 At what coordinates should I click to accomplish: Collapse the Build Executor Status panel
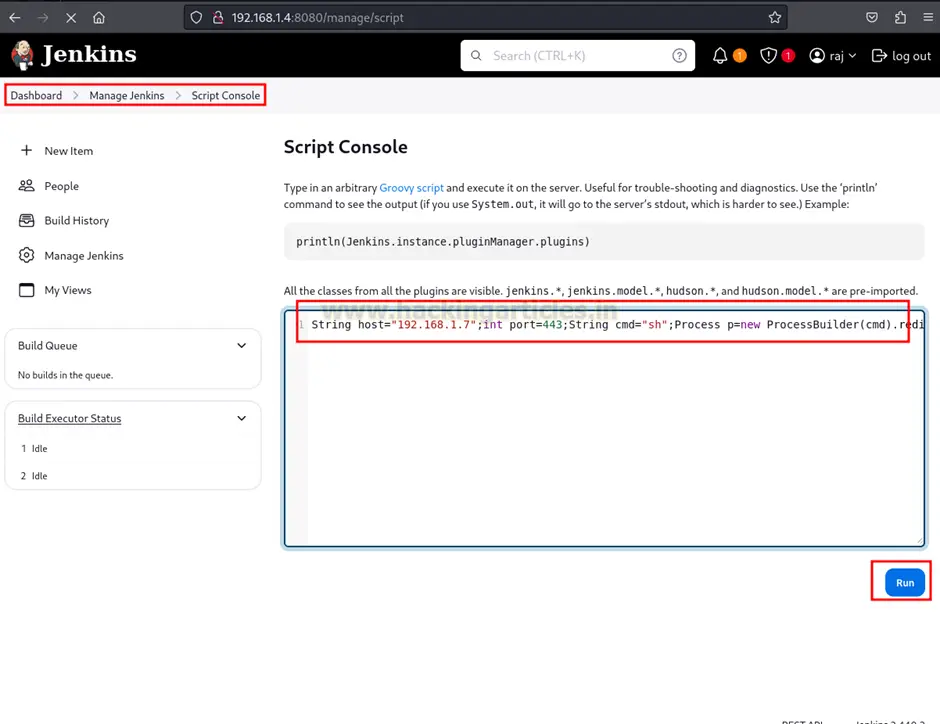point(242,418)
